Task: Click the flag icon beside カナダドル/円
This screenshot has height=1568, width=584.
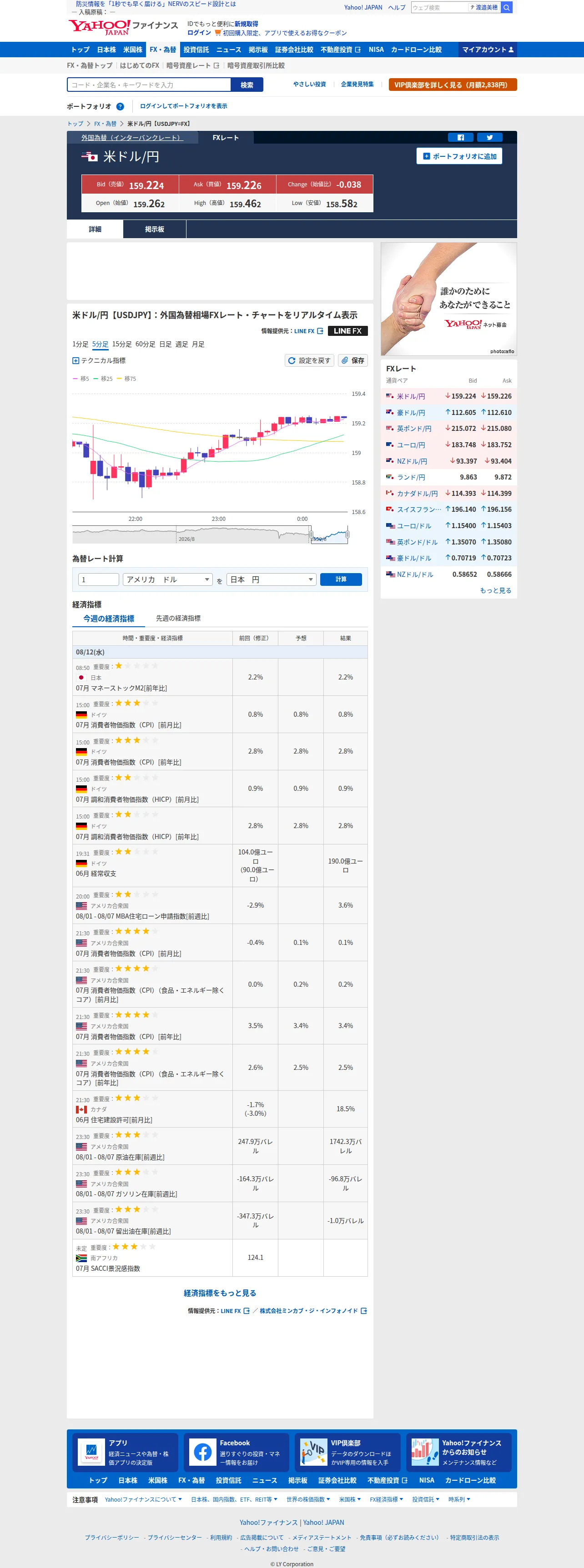Action: pos(390,494)
